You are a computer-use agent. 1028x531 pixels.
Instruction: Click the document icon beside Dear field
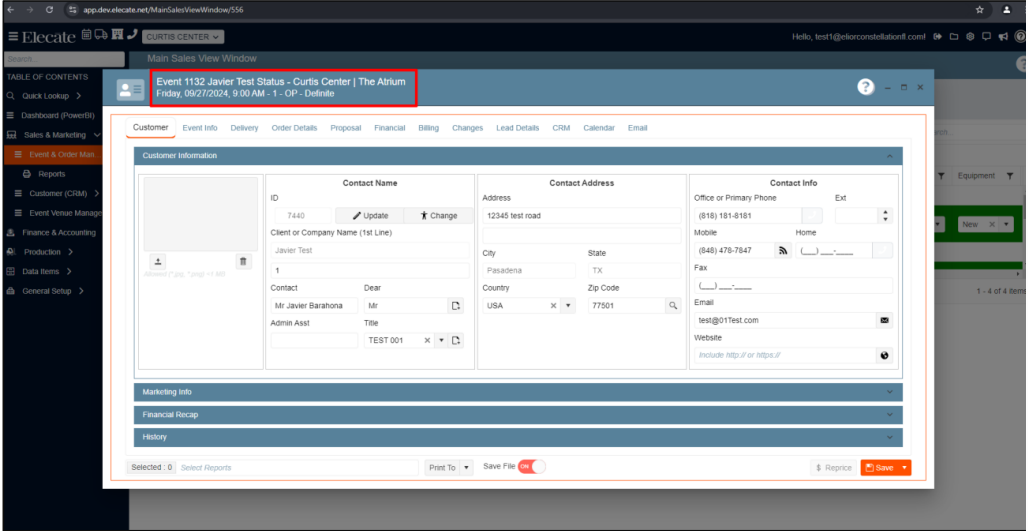tap(456, 305)
